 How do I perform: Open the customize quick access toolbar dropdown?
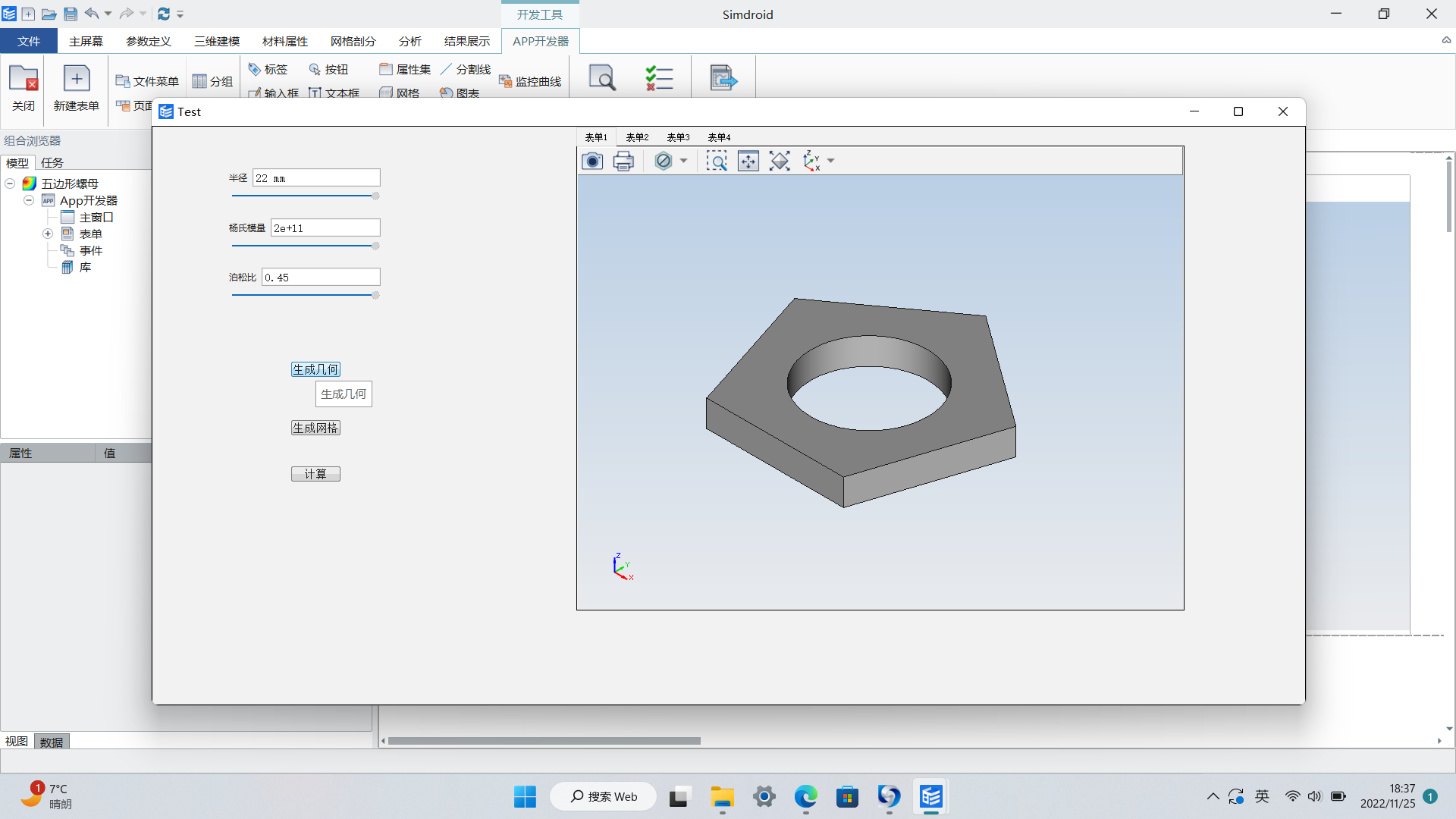180,14
